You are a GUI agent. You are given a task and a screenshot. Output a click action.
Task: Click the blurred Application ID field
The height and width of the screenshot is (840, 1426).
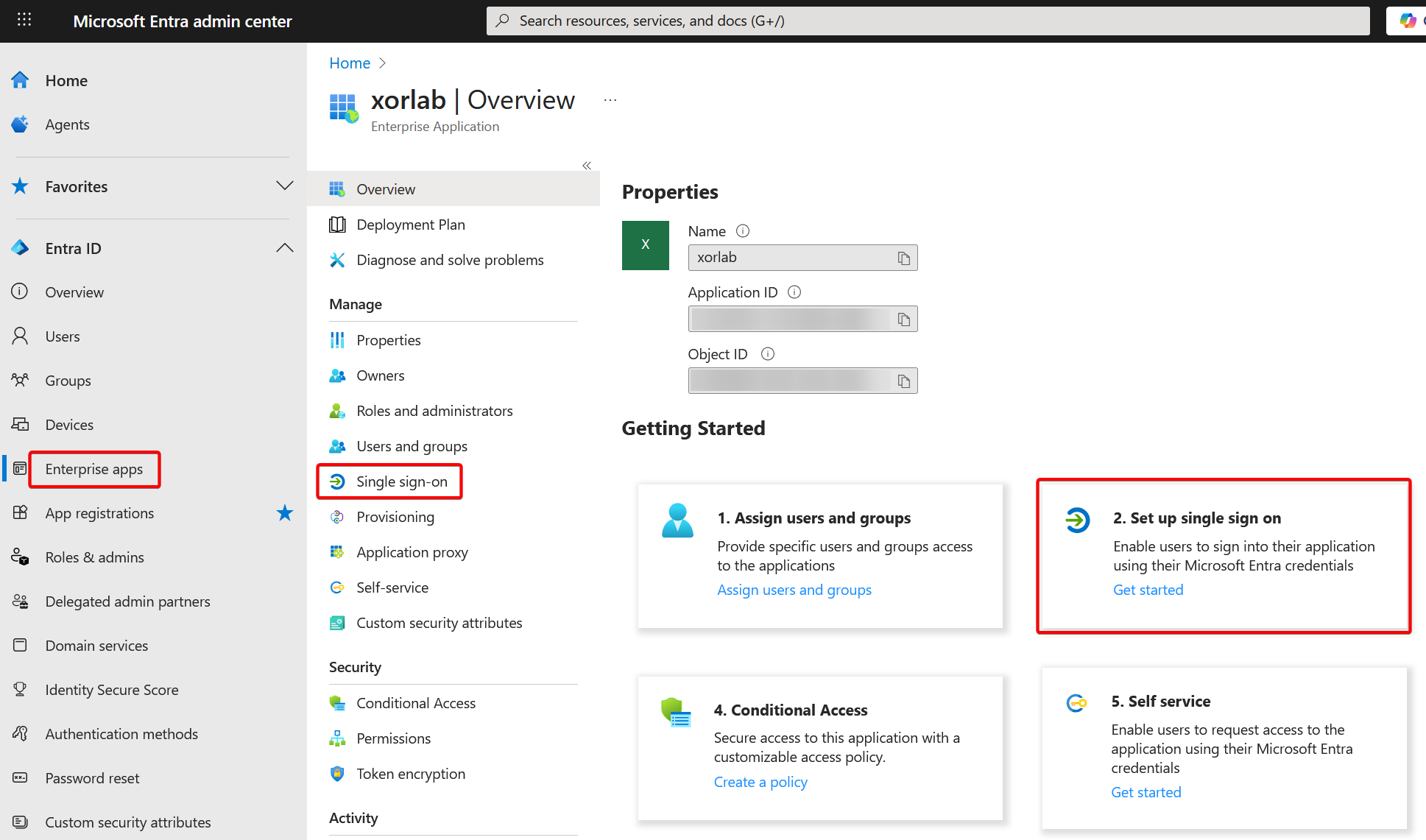coord(802,319)
